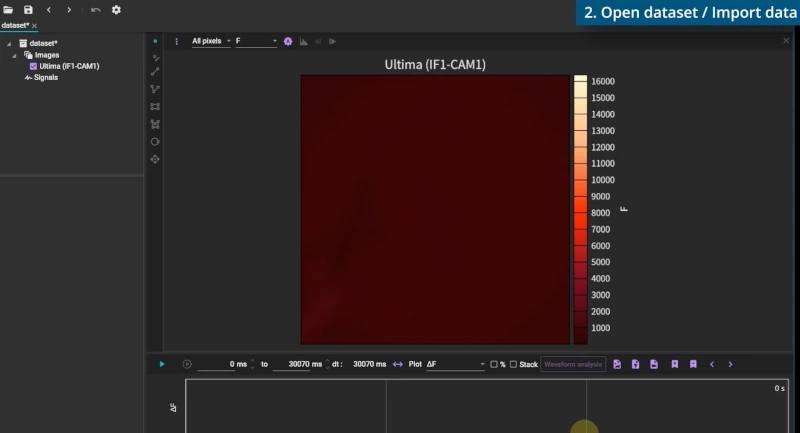Enable the % checkbox

pyautogui.click(x=493, y=364)
